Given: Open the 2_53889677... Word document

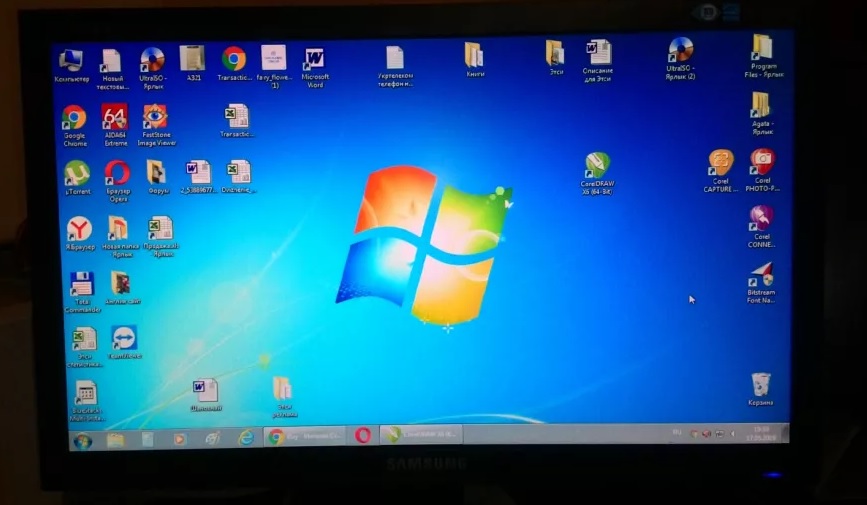Looking at the screenshot, I should click(x=199, y=176).
